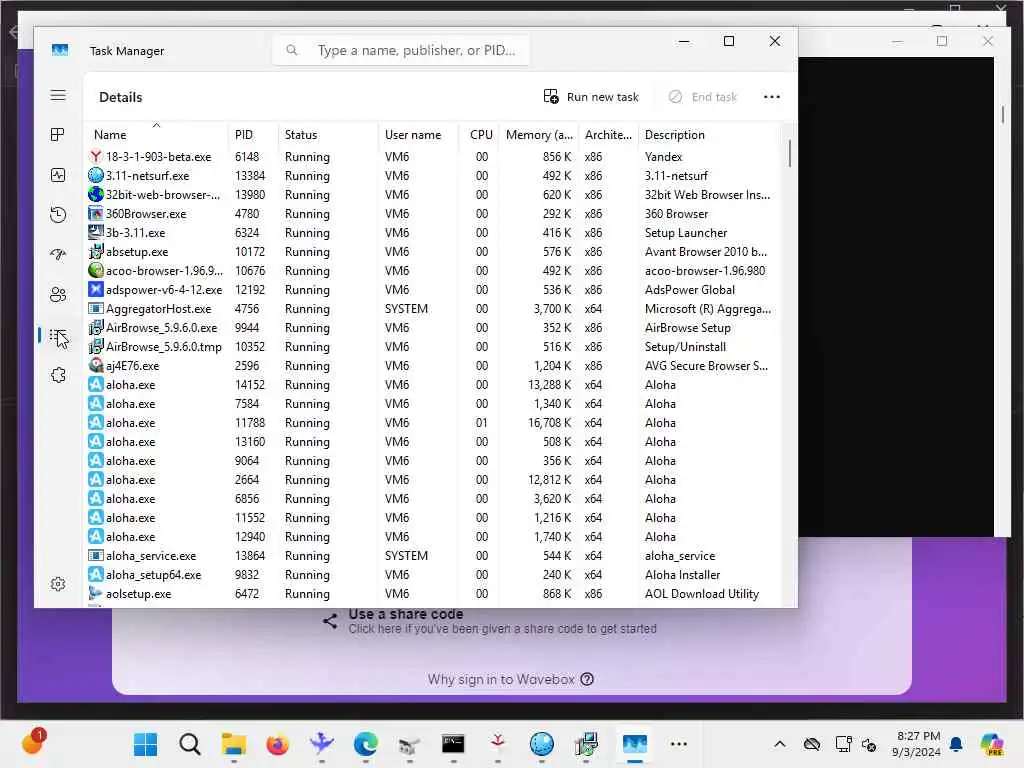
Task: Sort by the CPU column header
Action: (x=479, y=135)
